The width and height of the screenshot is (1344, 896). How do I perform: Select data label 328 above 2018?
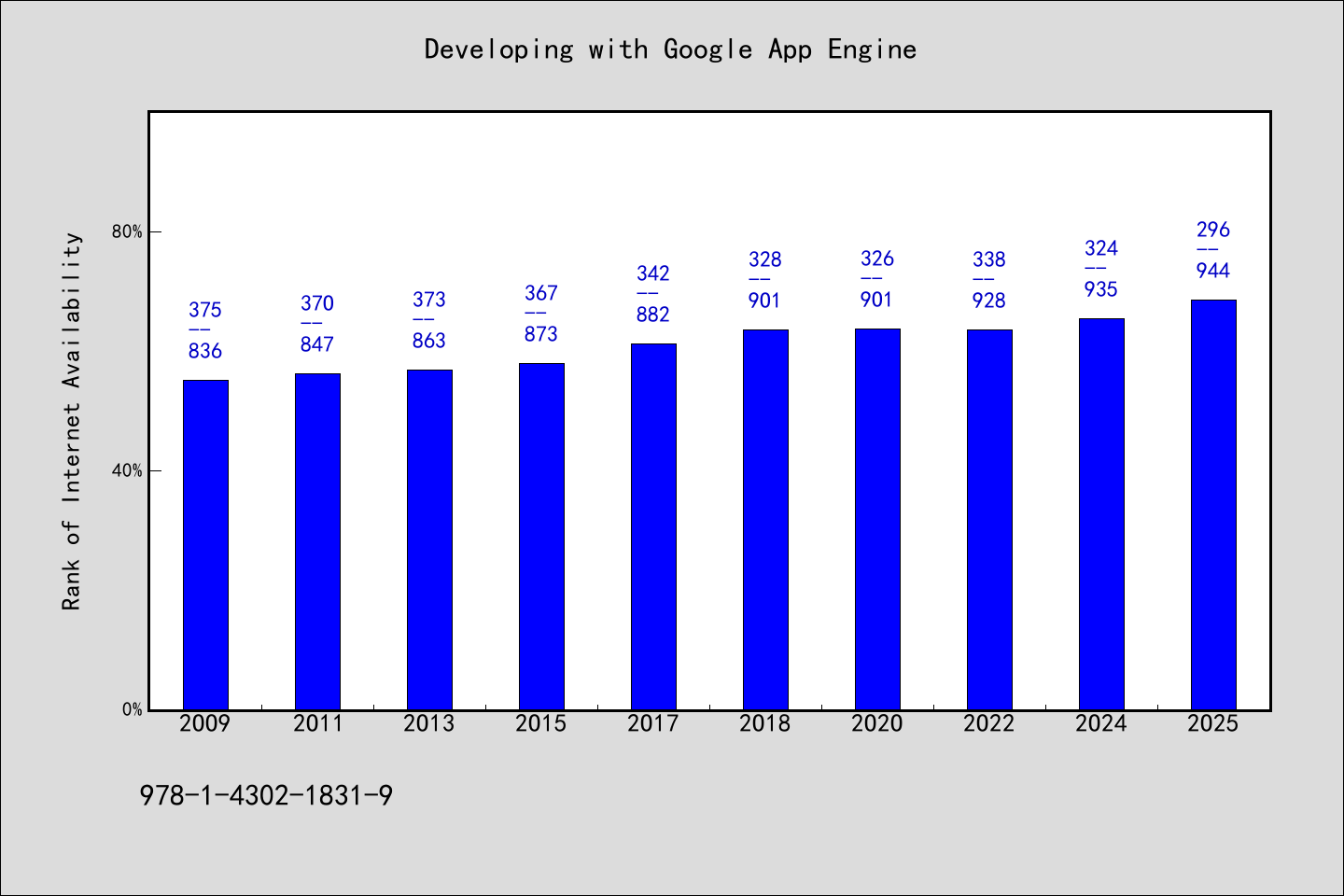pos(765,259)
